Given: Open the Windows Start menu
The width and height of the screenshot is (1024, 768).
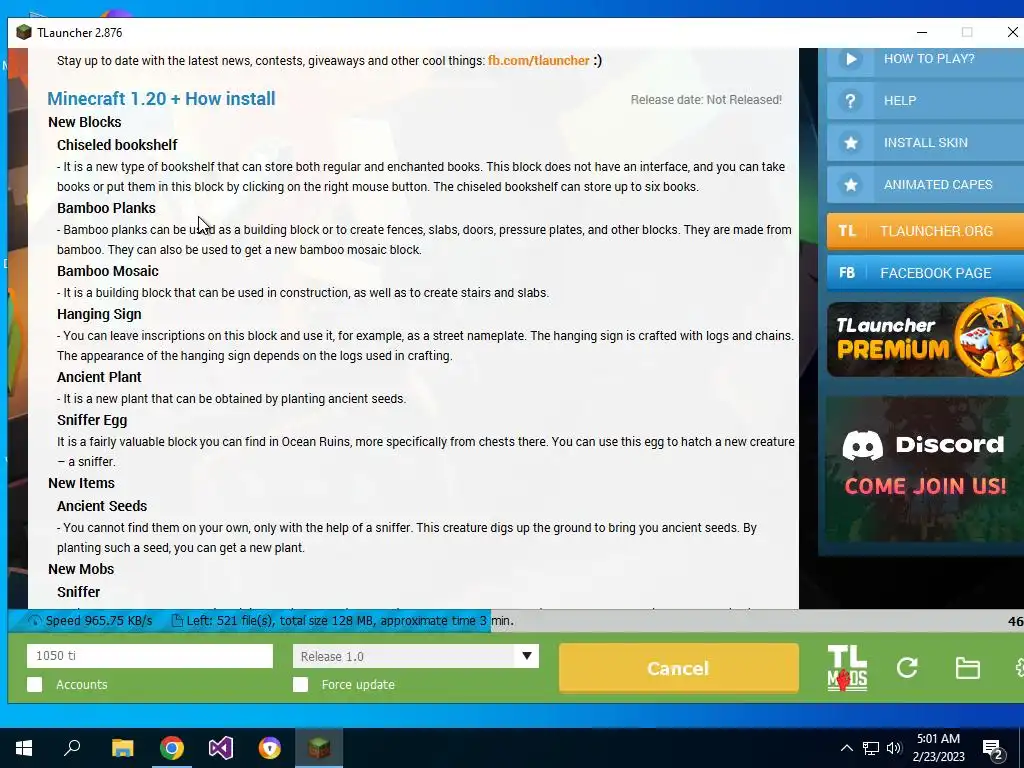Looking at the screenshot, I should 24,748.
